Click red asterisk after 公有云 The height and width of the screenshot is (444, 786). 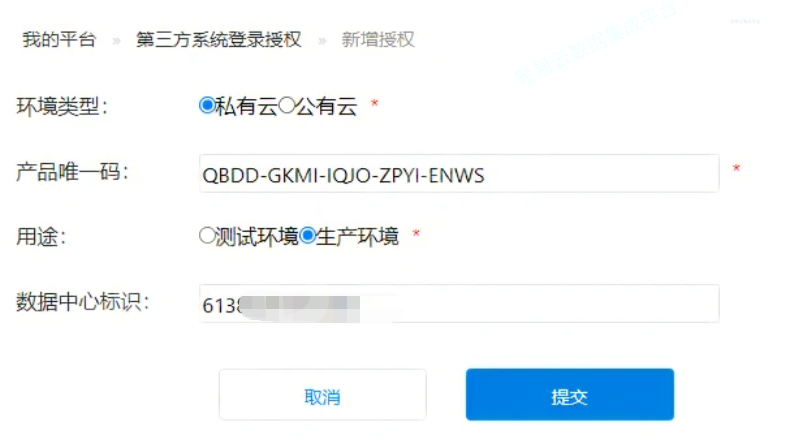[x=374, y=104]
